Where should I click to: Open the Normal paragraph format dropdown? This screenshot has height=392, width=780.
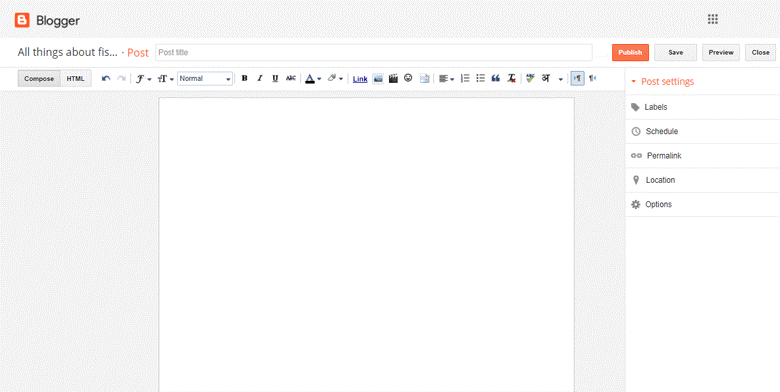[x=205, y=79]
